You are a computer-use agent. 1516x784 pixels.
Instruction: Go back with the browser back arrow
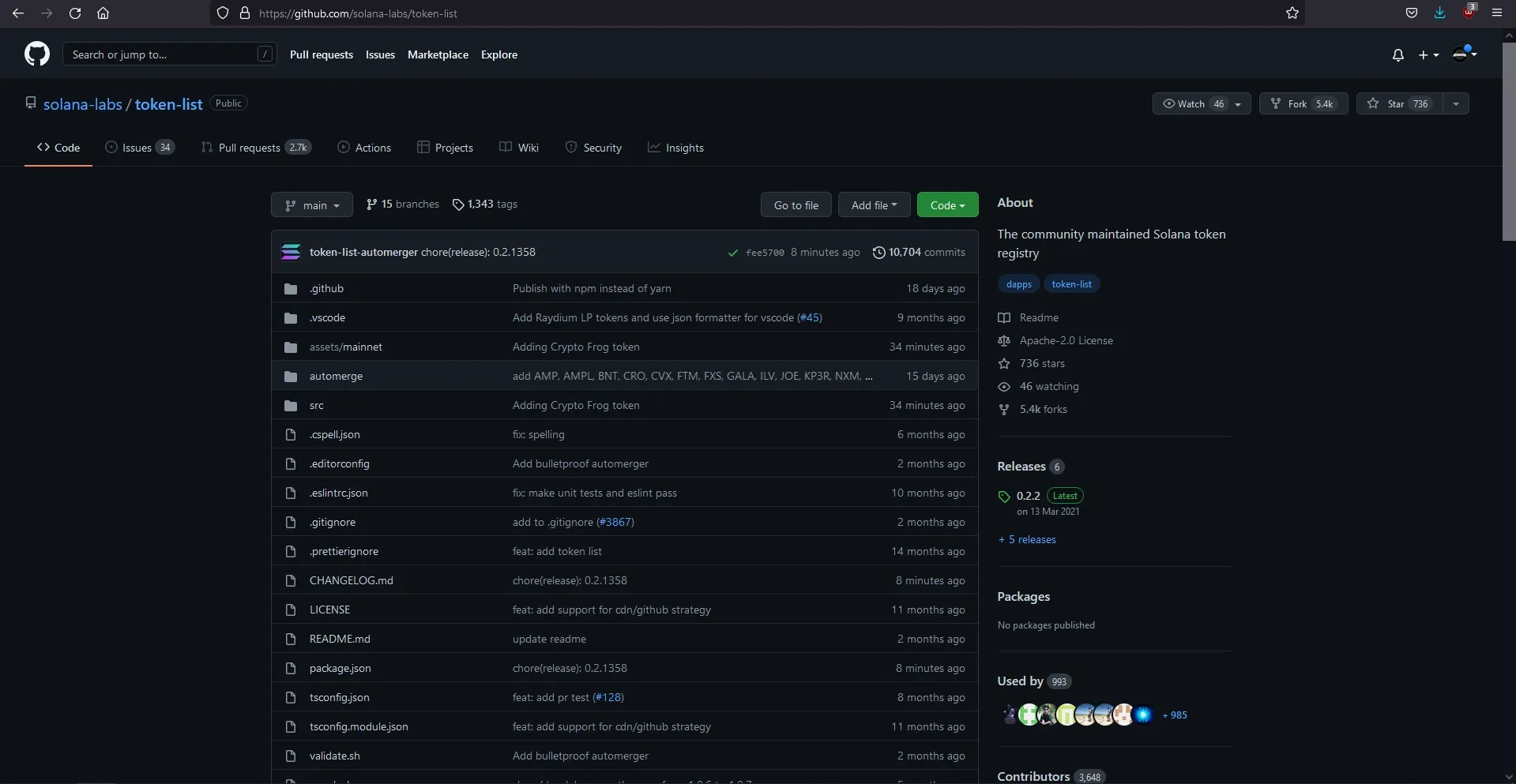coord(18,13)
